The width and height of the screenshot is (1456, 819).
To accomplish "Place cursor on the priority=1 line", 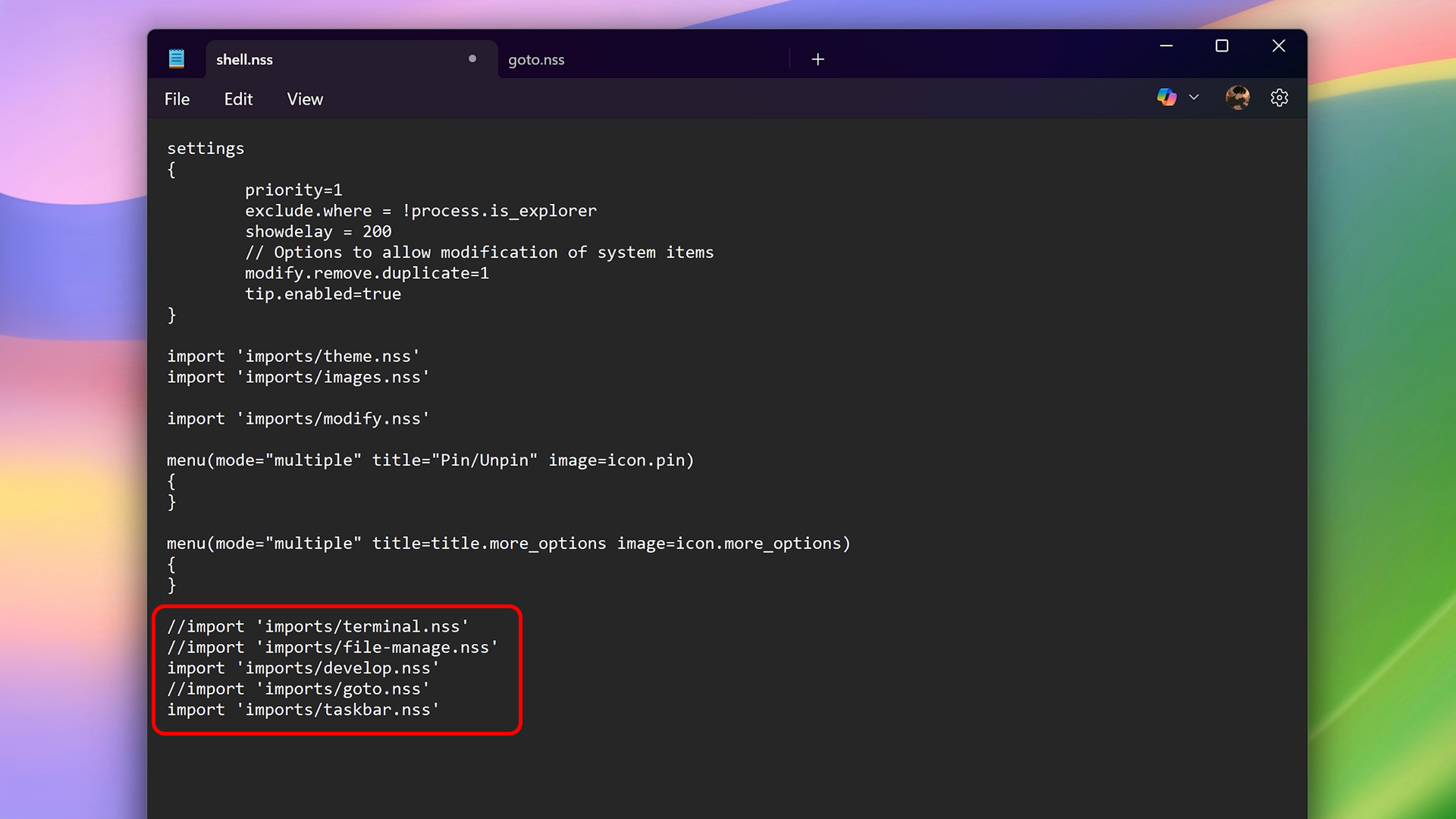I will (x=293, y=190).
